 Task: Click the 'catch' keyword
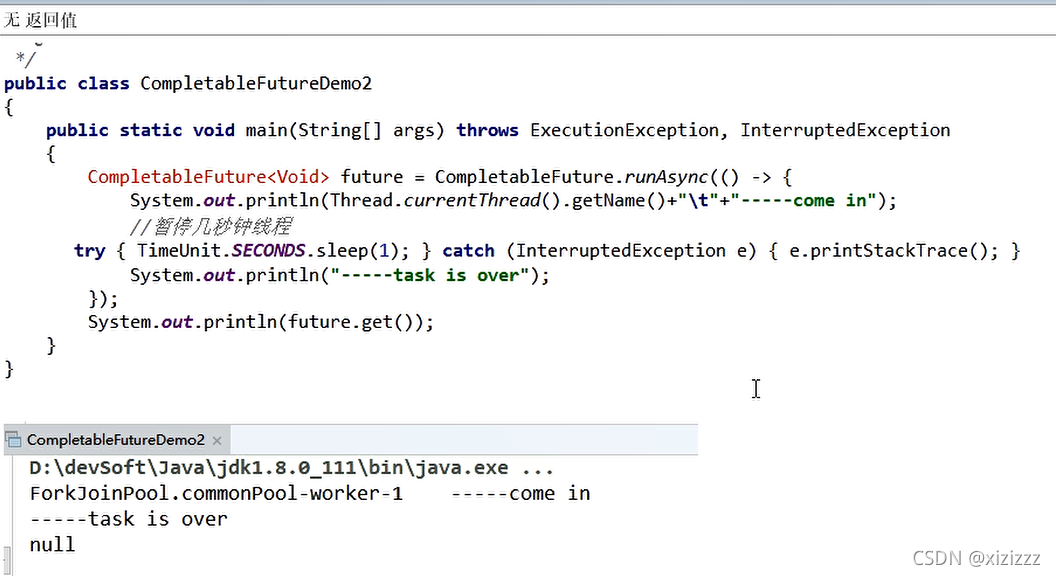click(x=468, y=251)
